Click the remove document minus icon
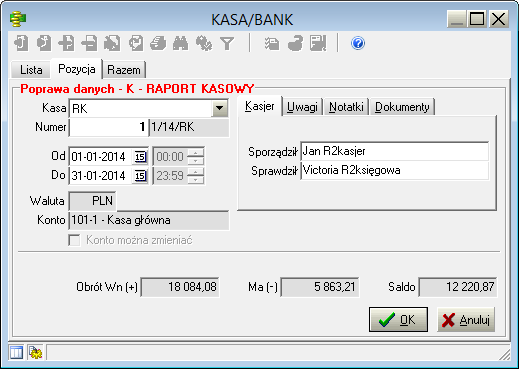 pyautogui.click(x=89, y=43)
